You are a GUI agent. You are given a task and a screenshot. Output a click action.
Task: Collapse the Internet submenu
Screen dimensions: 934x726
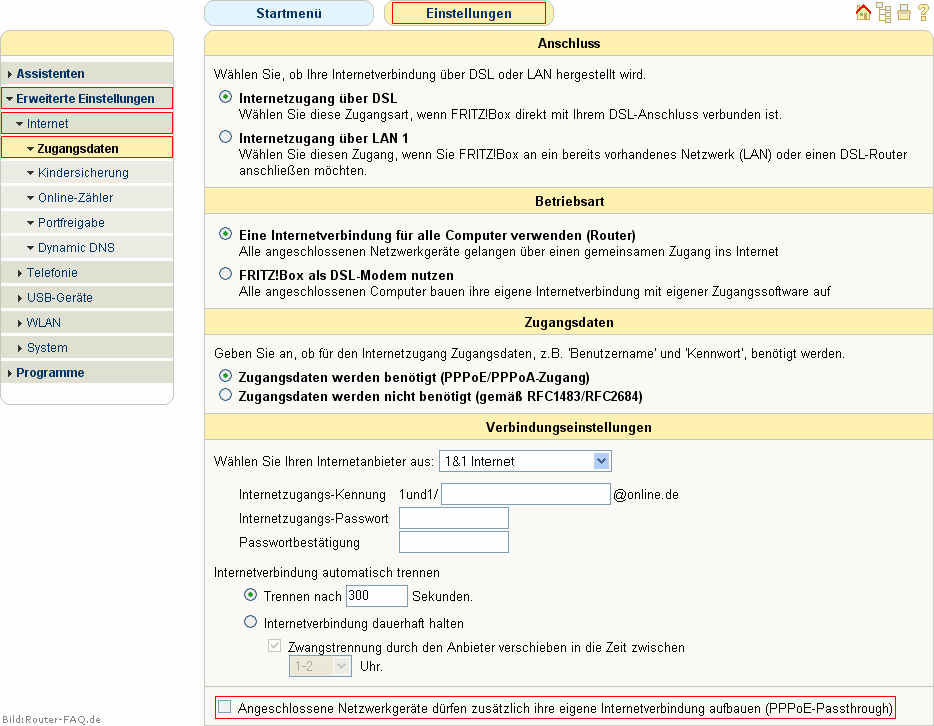click(x=87, y=124)
